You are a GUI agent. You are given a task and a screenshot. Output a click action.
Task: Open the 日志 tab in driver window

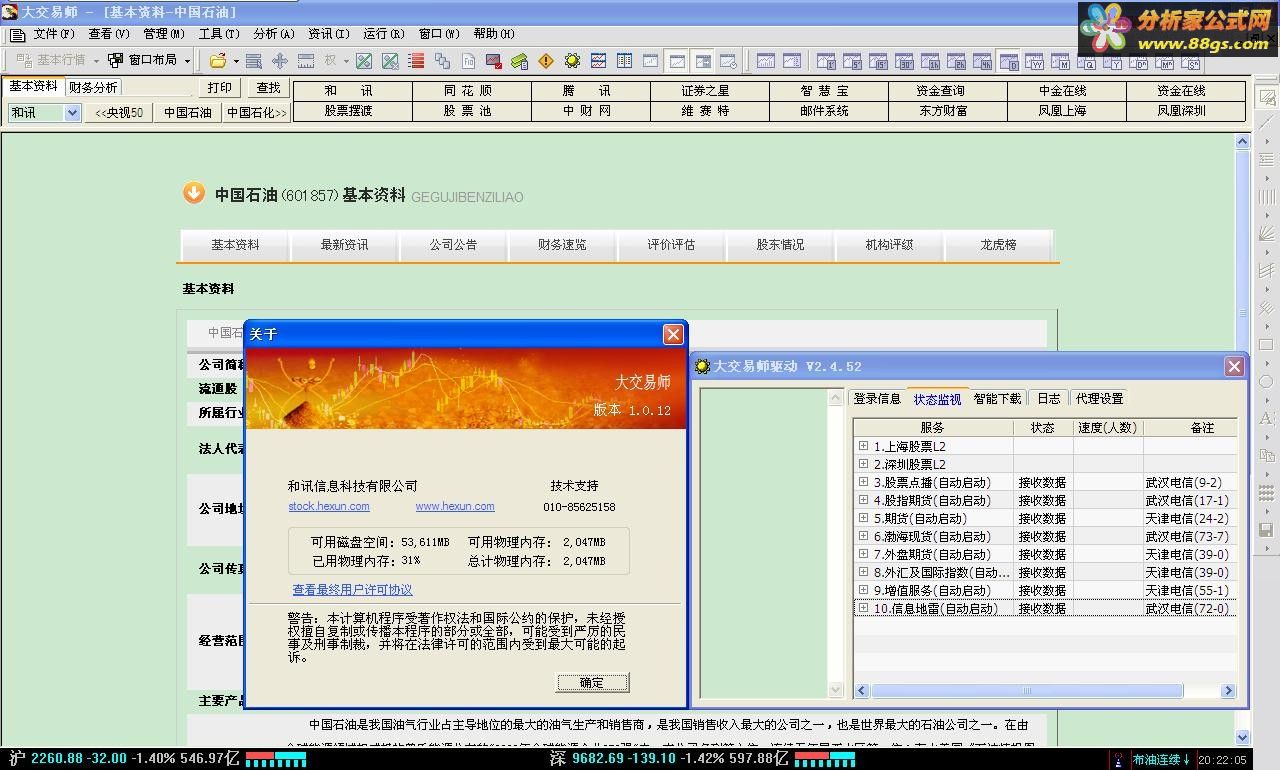point(1048,398)
